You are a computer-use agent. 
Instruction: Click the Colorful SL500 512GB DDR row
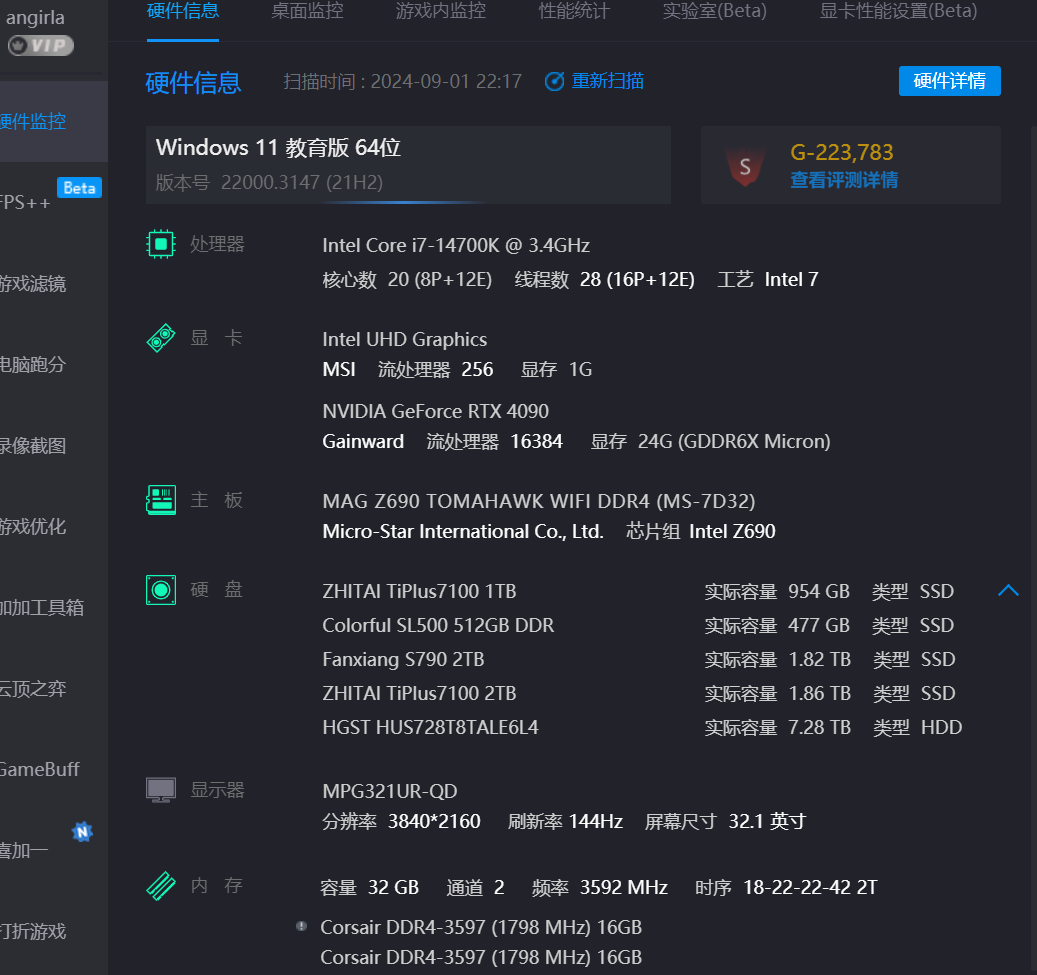pyautogui.click(x=638, y=625)
